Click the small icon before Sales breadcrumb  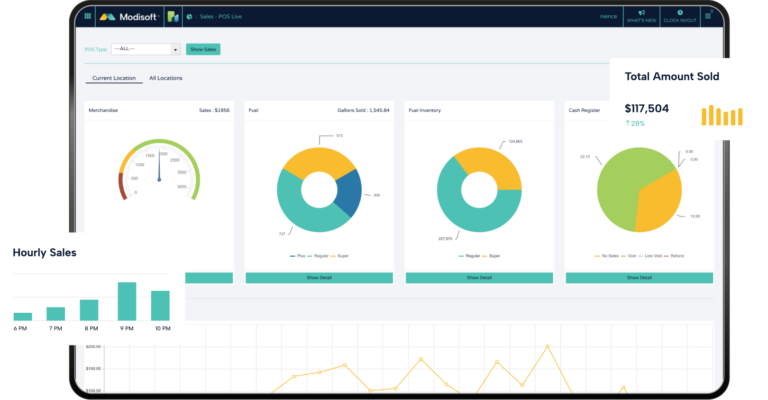(189, 16)
